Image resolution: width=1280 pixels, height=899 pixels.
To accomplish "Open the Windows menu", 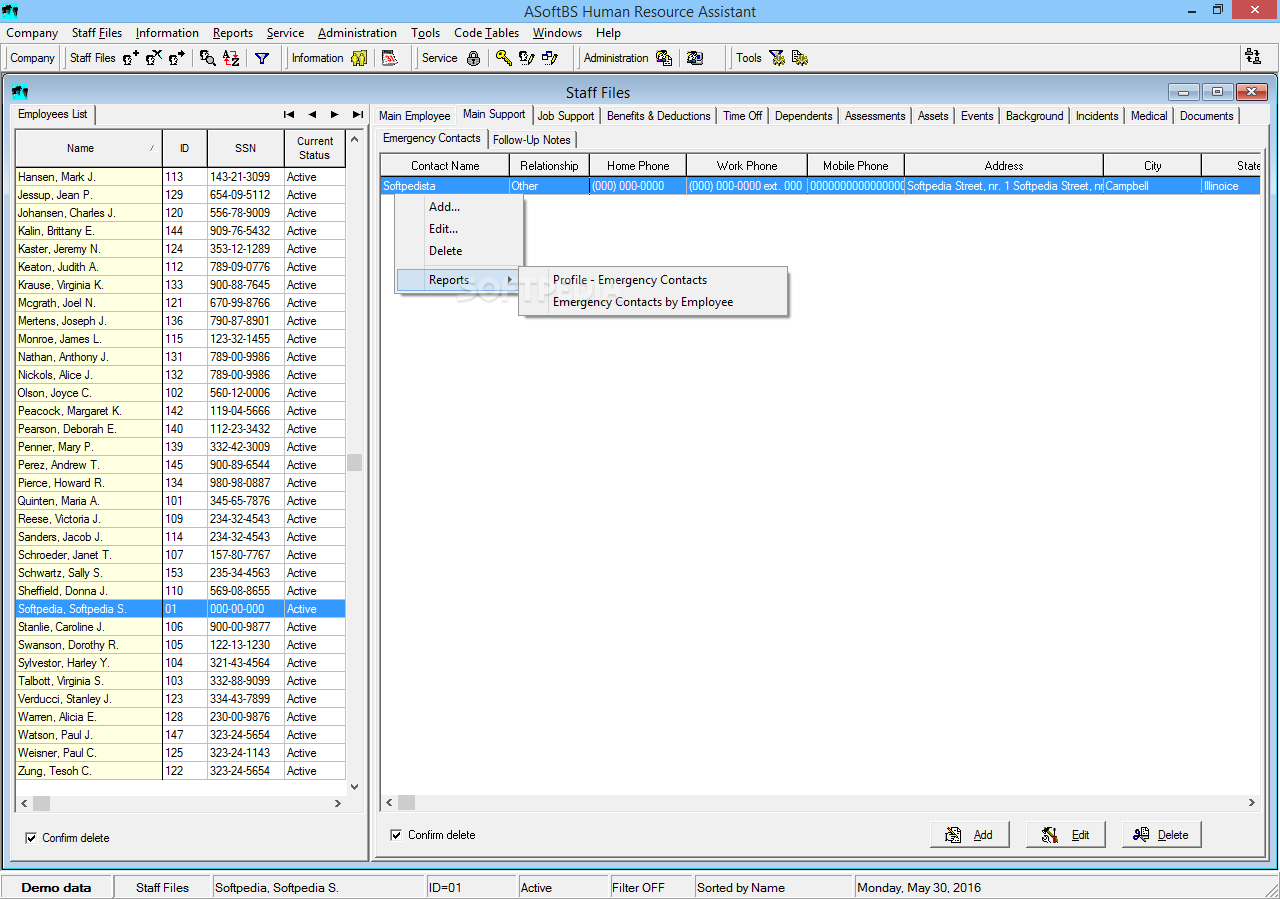I will 557,33.
